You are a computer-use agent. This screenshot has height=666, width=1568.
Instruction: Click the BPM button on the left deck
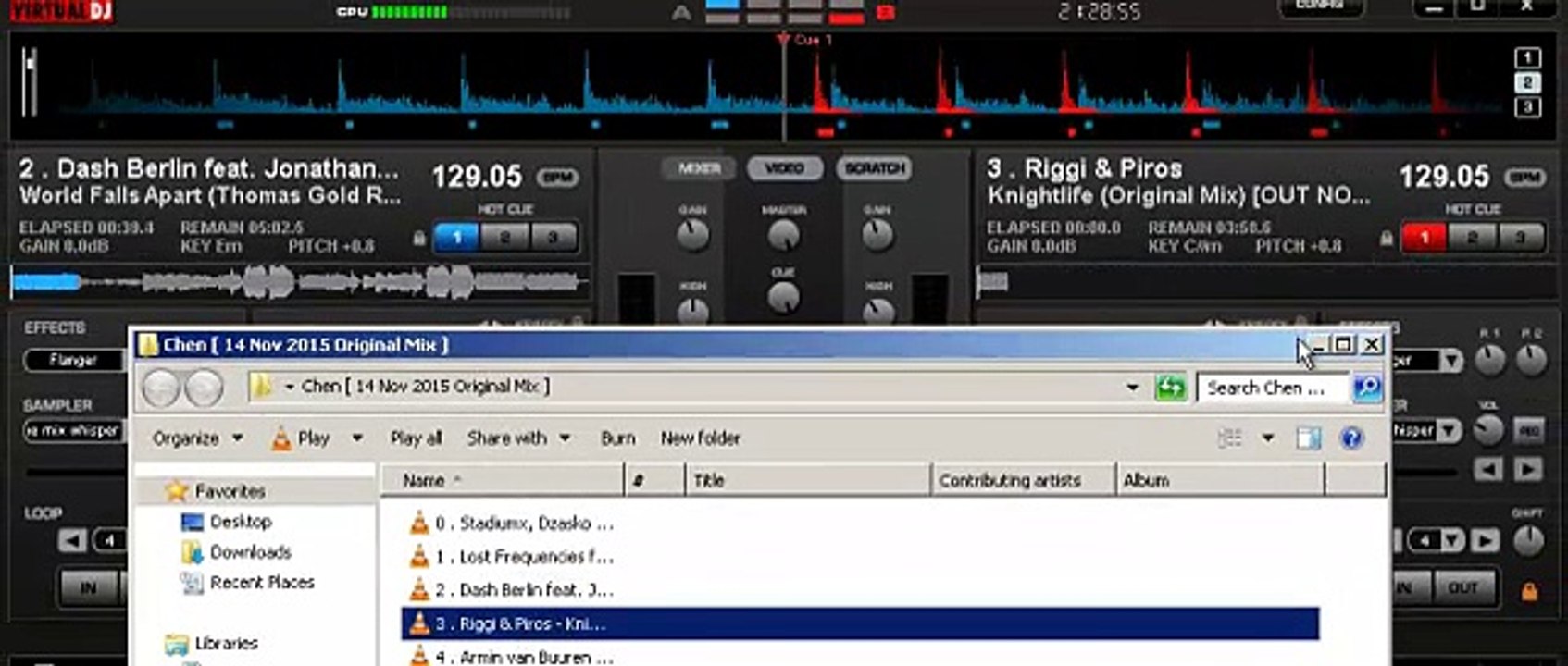[x=557, y=177]
